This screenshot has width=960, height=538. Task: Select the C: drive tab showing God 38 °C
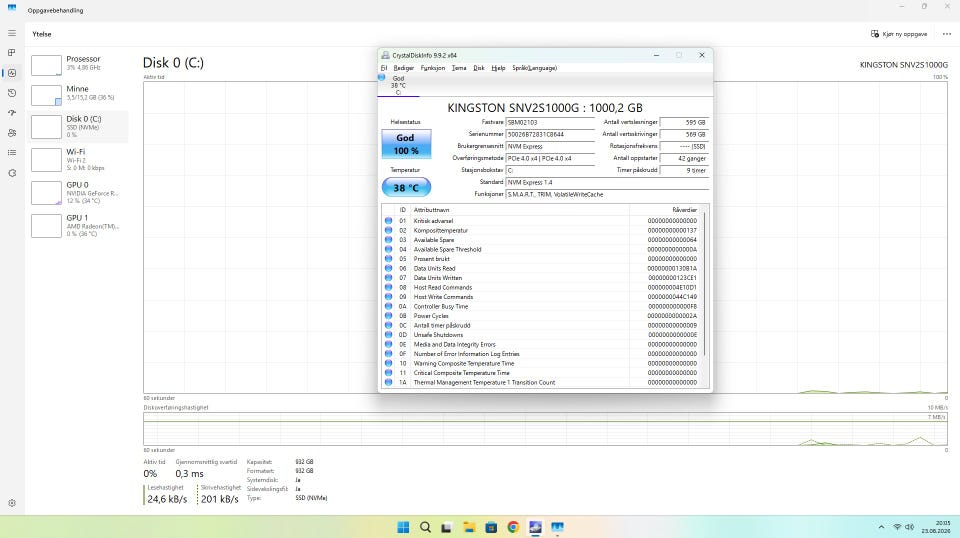pyautogui.click(x=398, y=85)
